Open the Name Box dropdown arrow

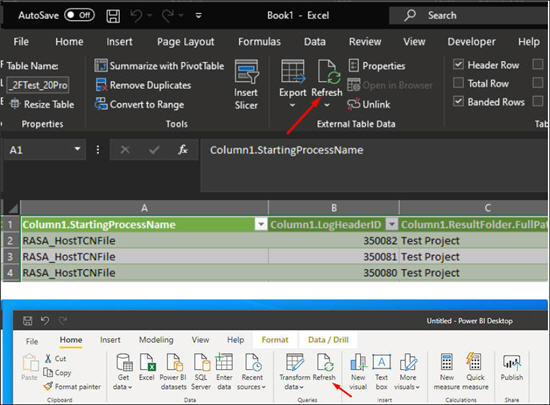(77, 149)
